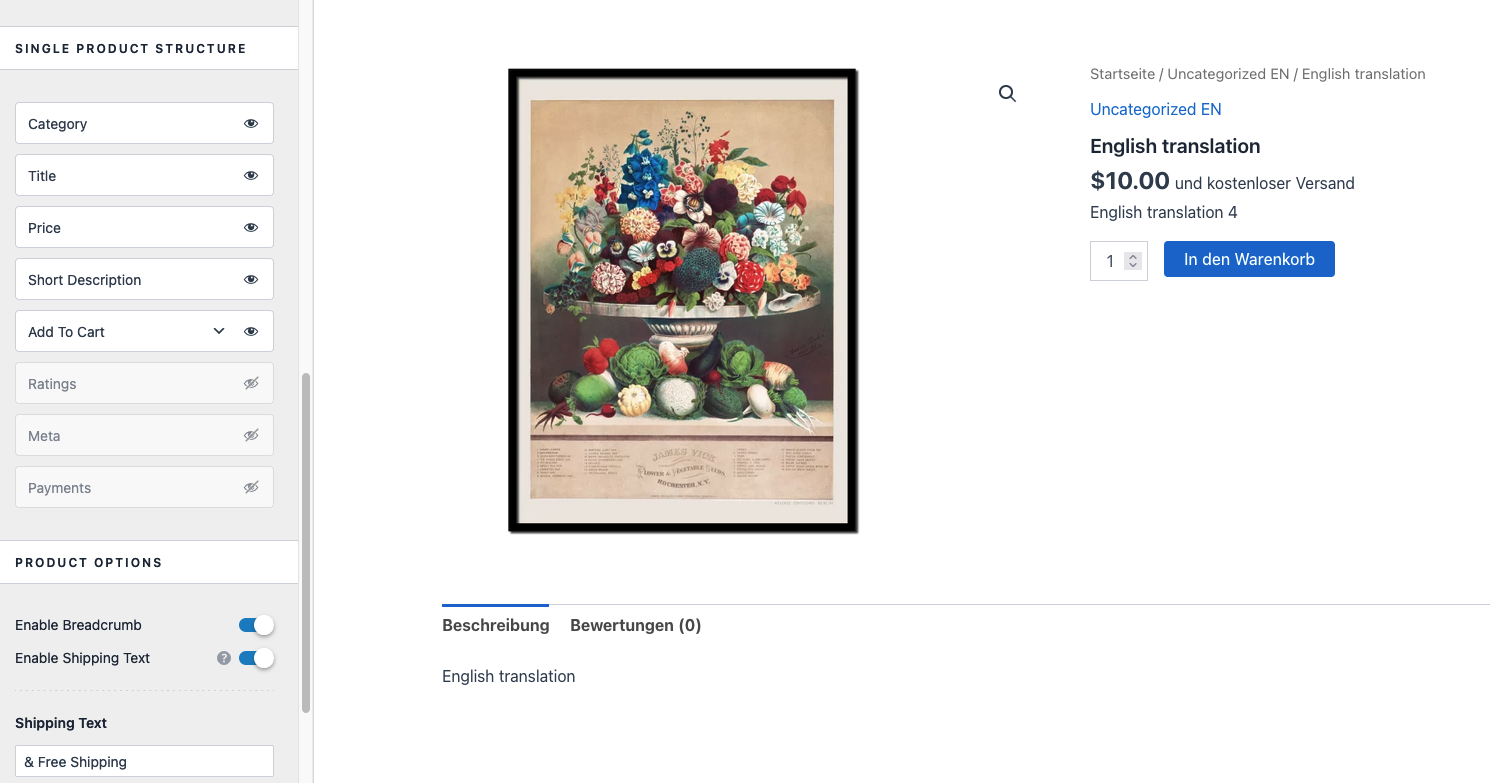Screen dimensions: 1490x783
Task: Expand the Add To Cart options chevron
Action: point(219,331)
